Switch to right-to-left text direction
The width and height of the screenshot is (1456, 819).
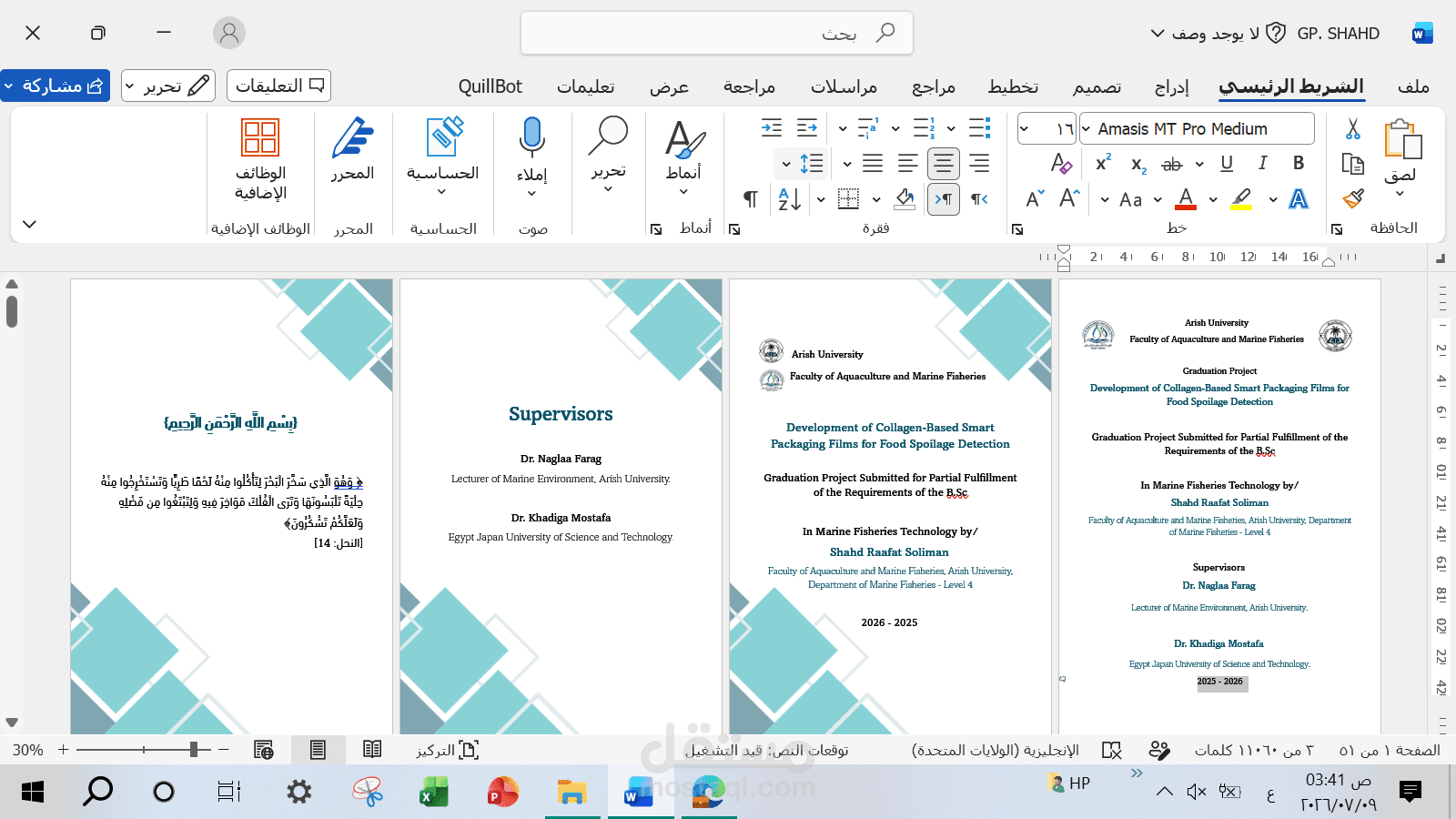click(979, 198)
